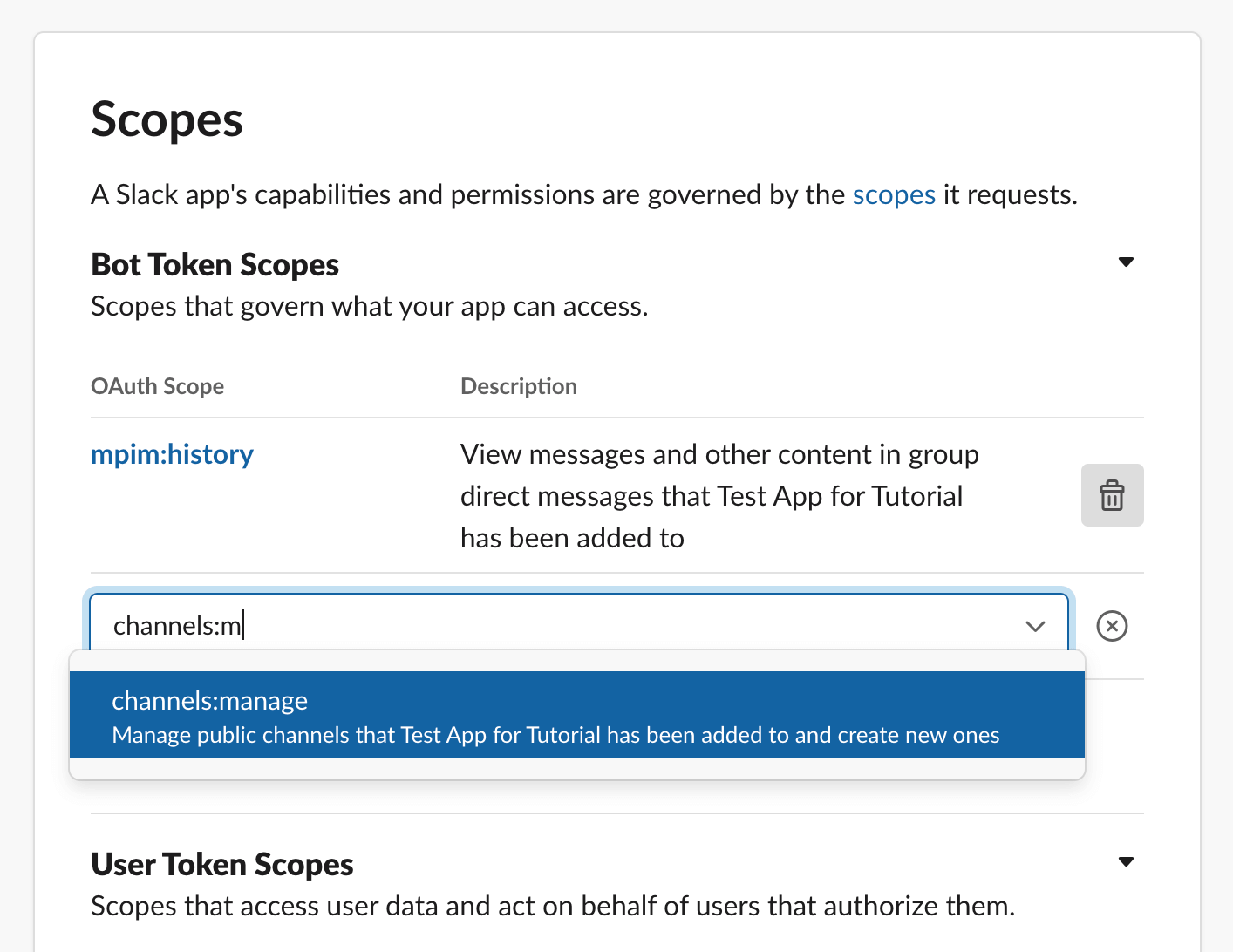Image resolution: width=1233 pixels, height=952 pixels.
Task: Click "Scopes that govern what your app" subtitle
Action: [369, 307]
